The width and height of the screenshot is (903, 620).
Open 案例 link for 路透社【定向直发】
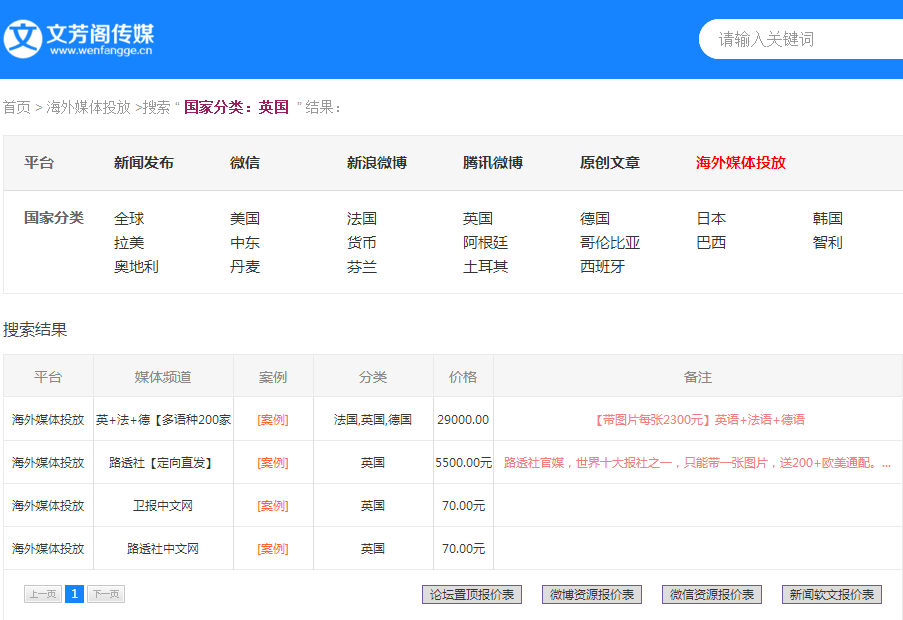(272, 463)
